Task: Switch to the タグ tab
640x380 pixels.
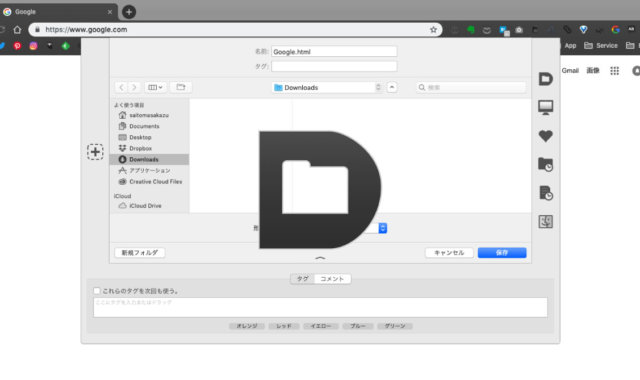Action: (x=302, y=279)
